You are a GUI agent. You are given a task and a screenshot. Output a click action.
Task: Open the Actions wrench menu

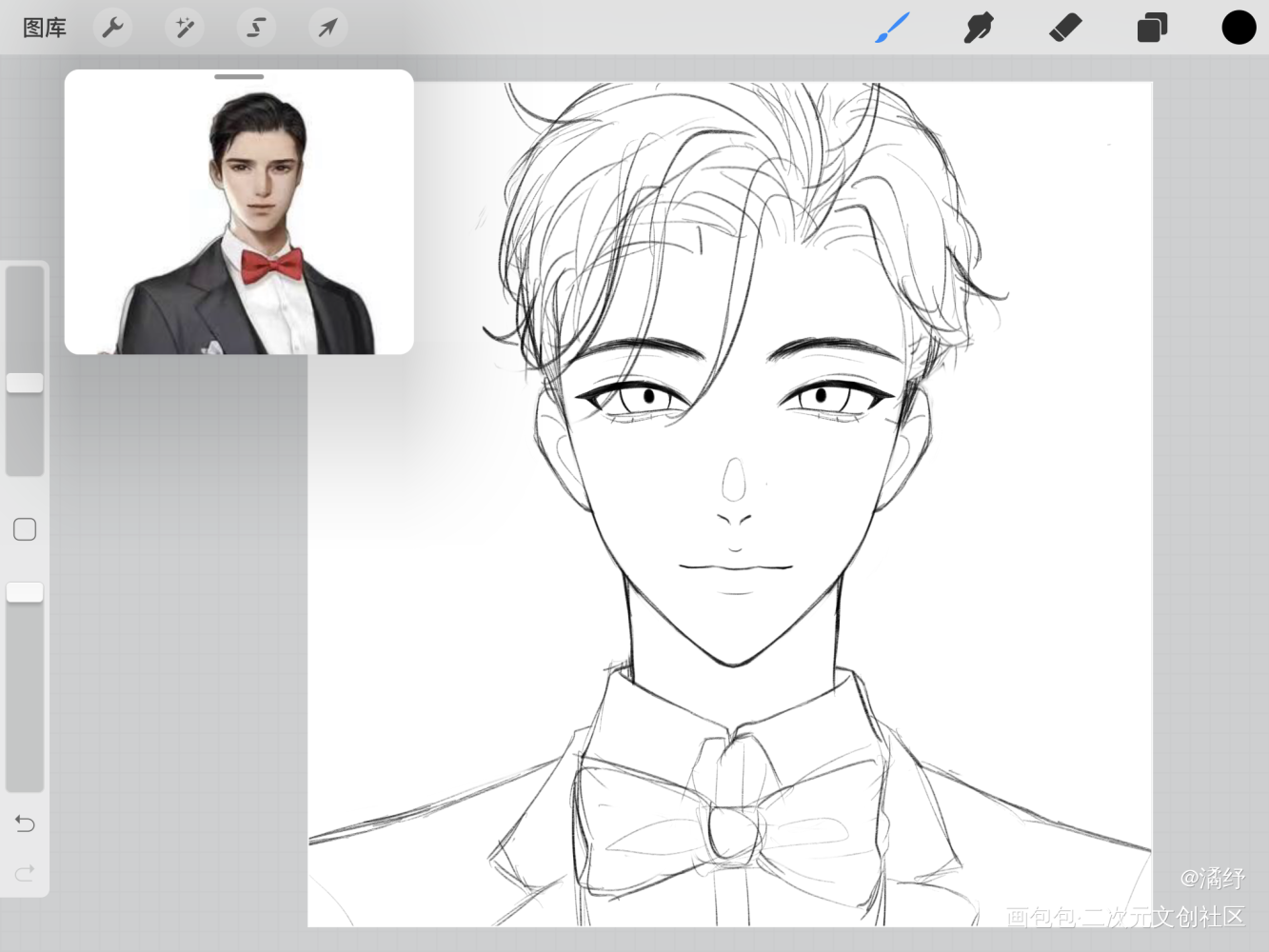(x=113, y=28)
